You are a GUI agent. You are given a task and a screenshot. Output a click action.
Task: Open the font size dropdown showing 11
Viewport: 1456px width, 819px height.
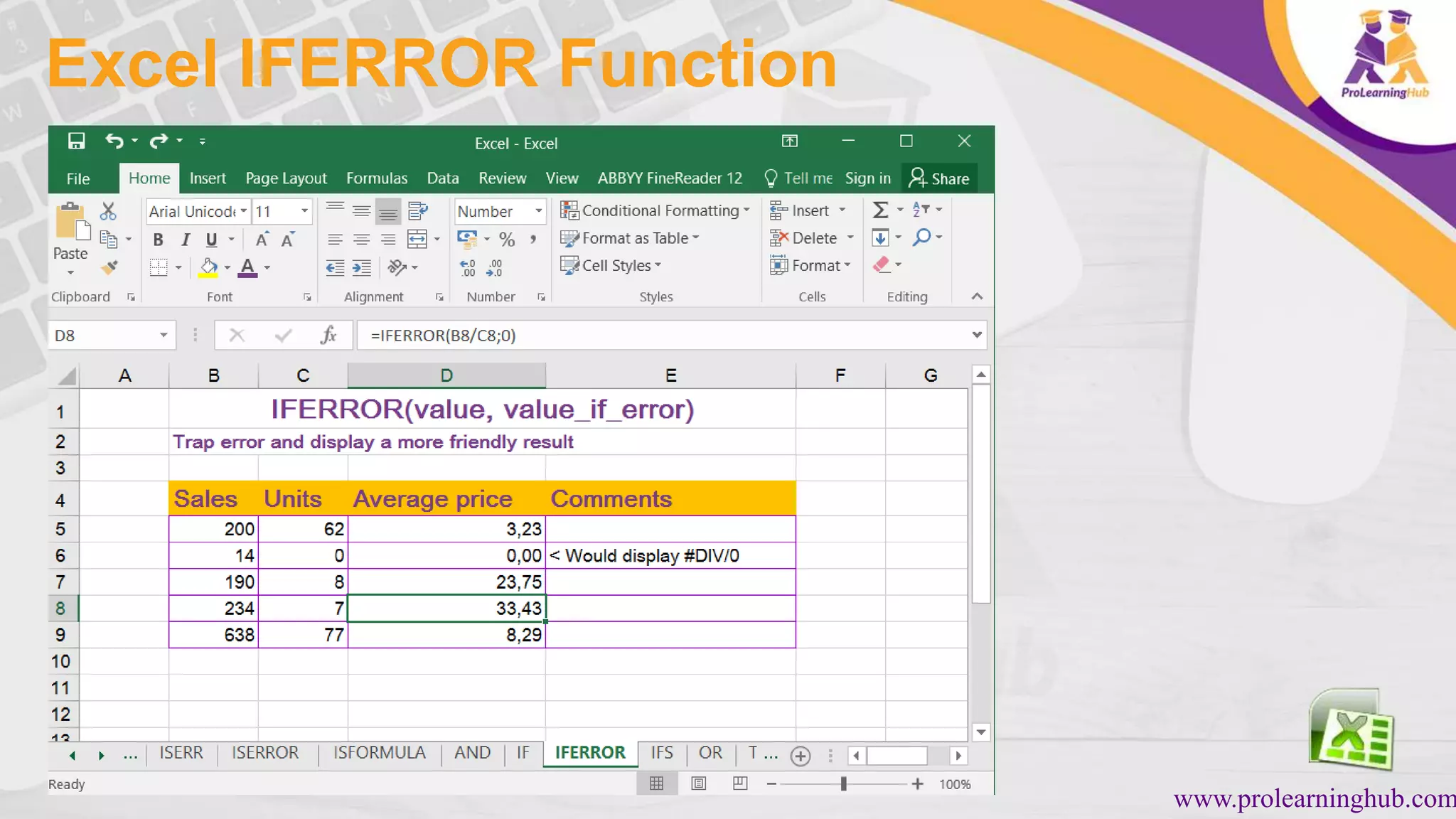pyautogui.click(x=304, y=211)
